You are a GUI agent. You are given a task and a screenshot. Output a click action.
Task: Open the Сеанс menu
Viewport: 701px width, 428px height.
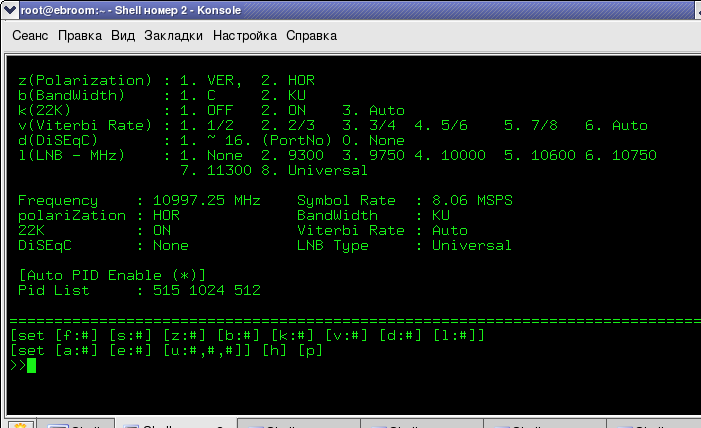pos(30,36)
